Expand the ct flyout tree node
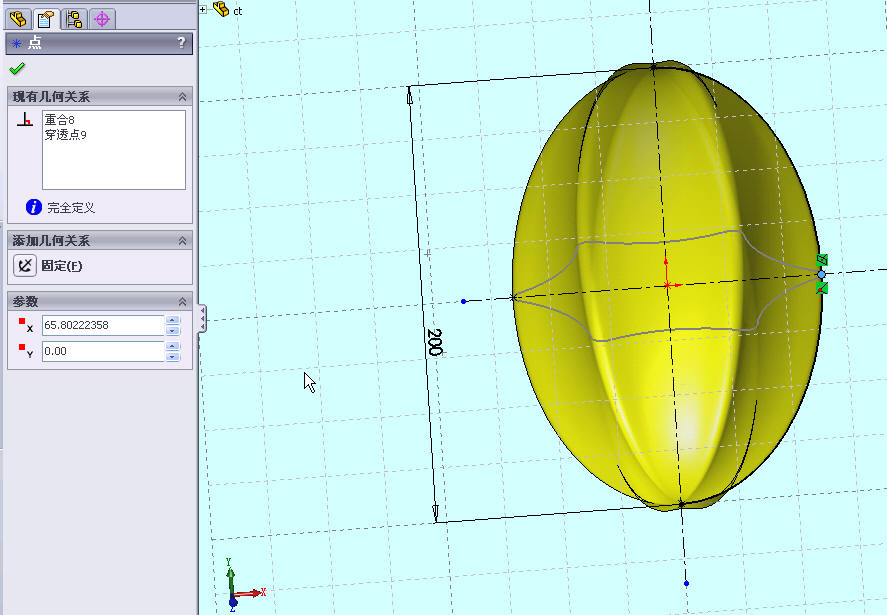Screen dimensions: 887x615 pos(203,9)
